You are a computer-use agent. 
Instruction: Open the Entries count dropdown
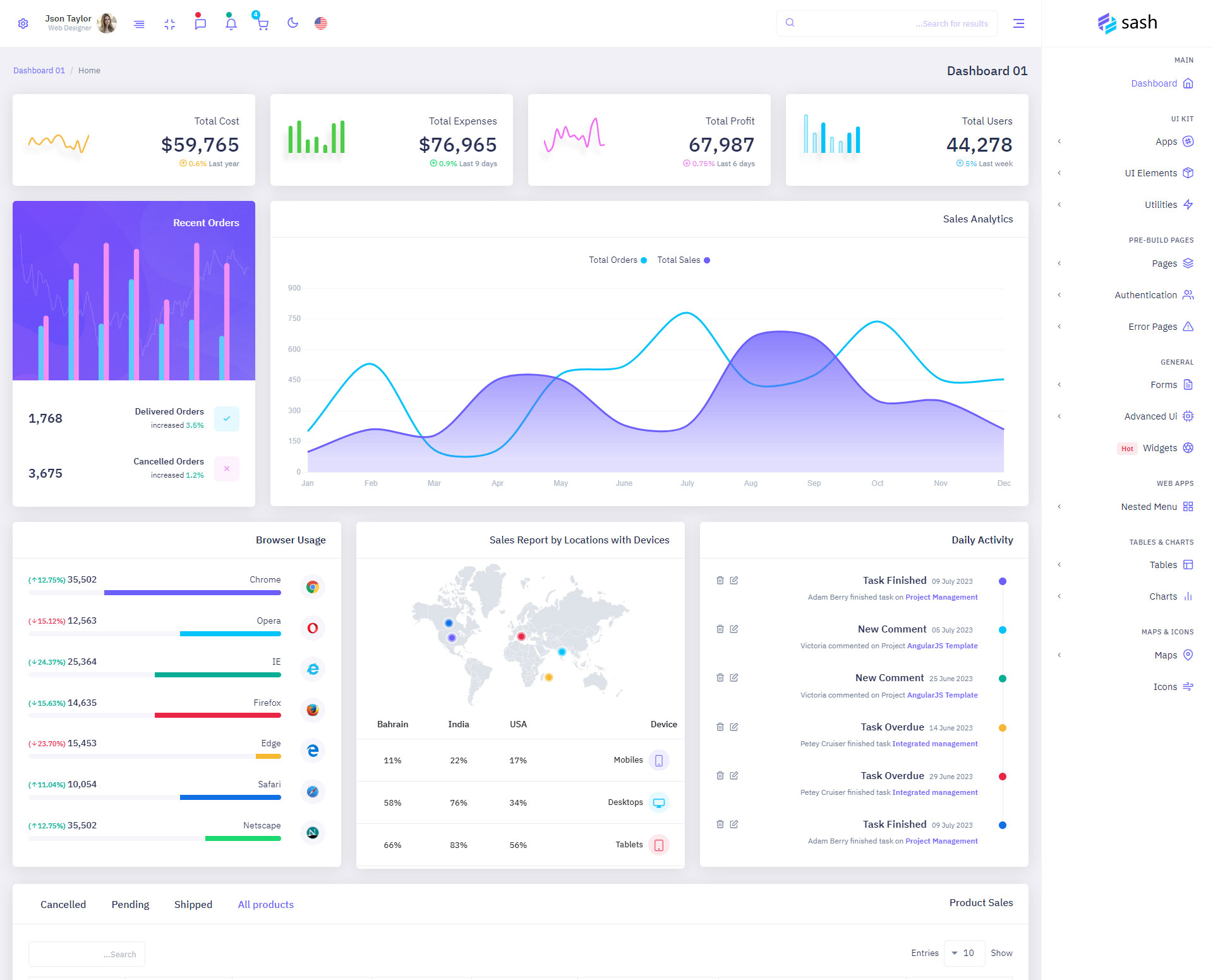[x=963, y=953]
